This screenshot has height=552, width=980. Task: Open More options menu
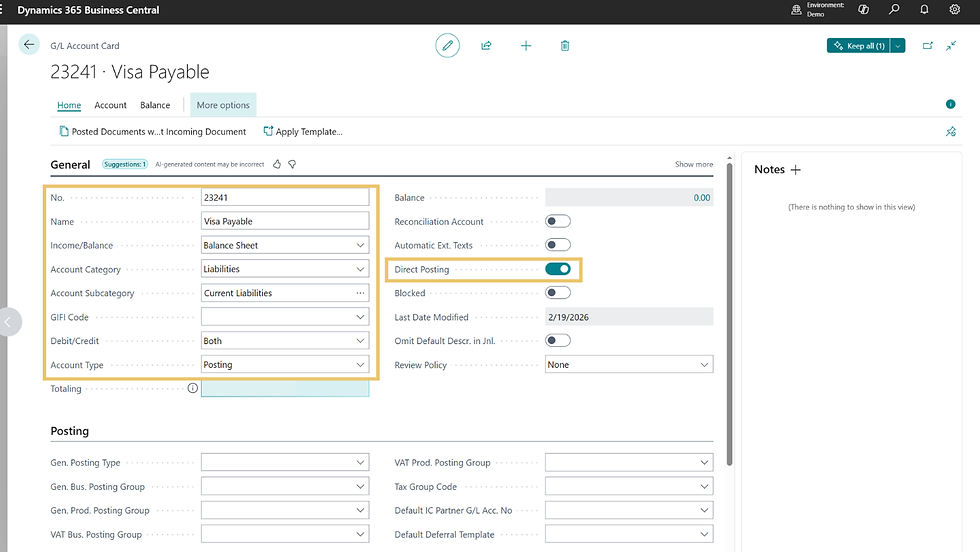[x=223, y=105]
